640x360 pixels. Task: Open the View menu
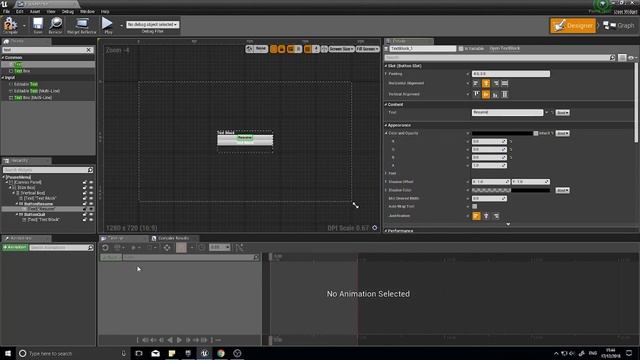click(x=51, y=11)
